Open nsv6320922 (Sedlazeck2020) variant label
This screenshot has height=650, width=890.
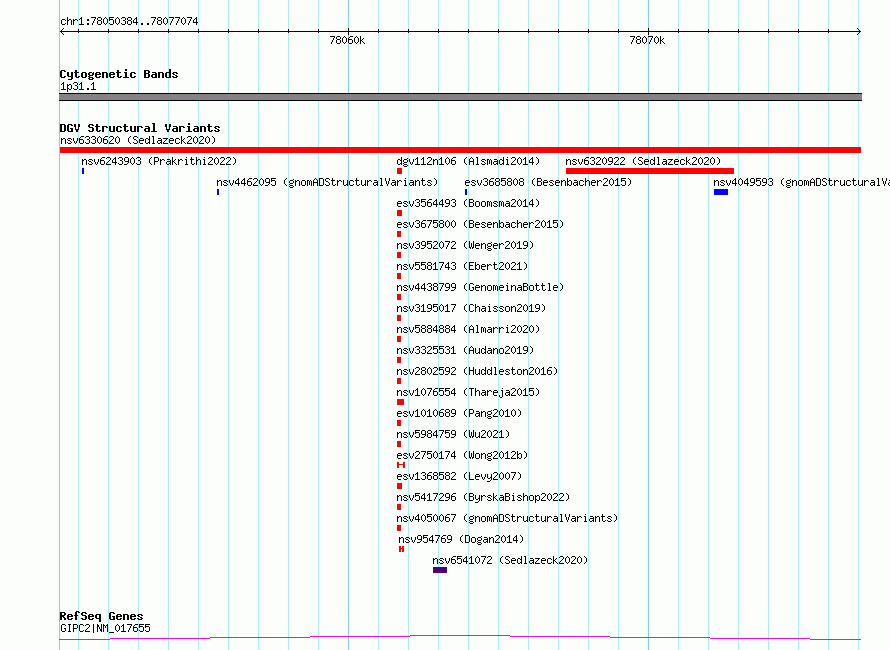point(643,161)
